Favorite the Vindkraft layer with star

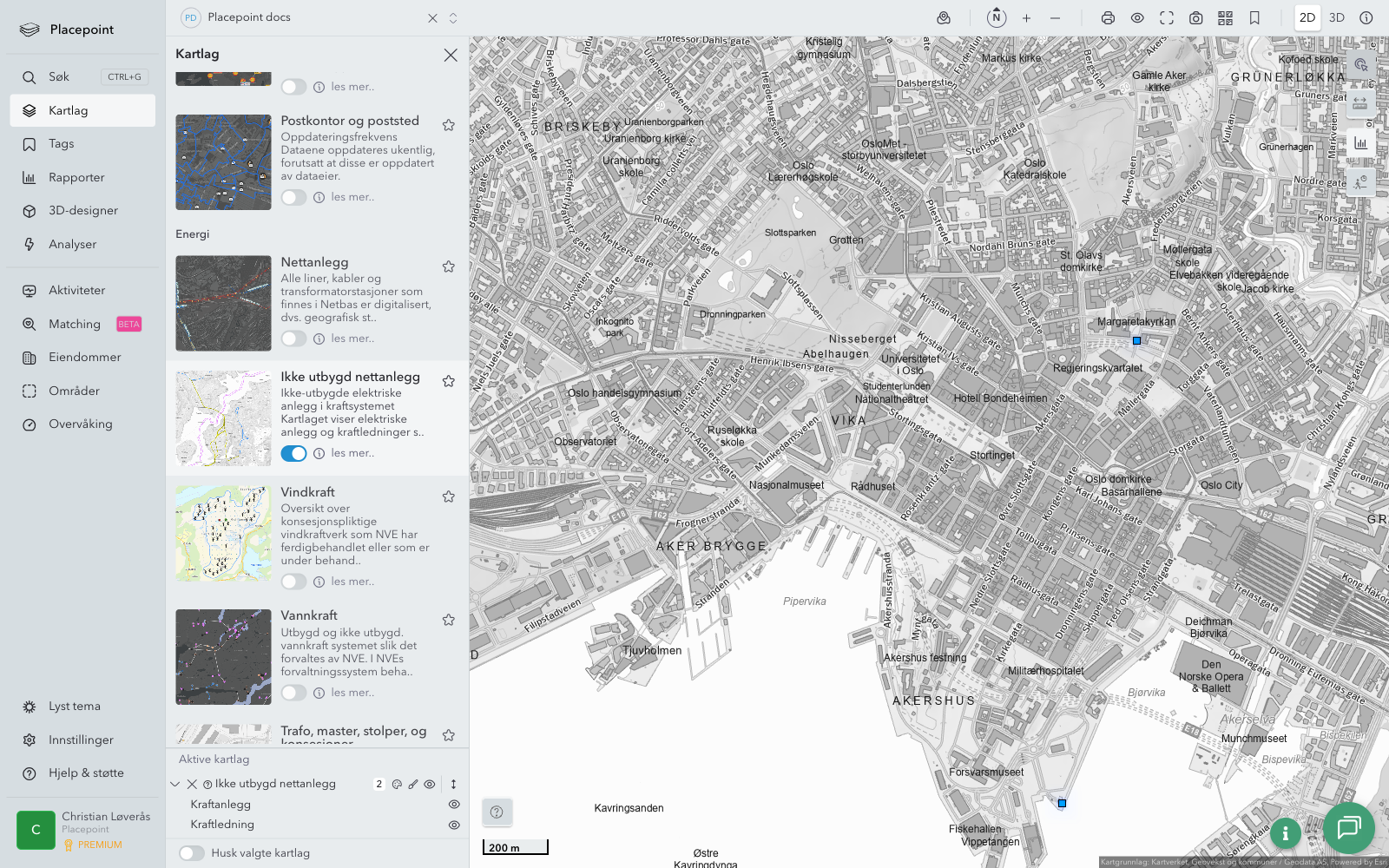[449, 496]
